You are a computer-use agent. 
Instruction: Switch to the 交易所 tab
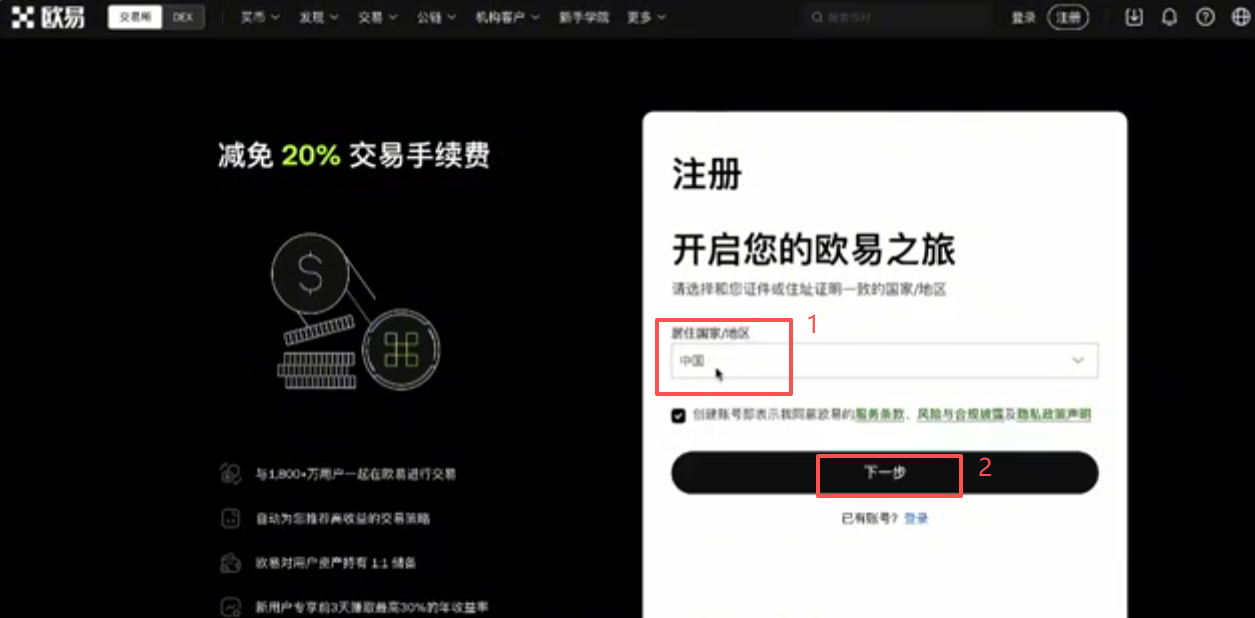pos(135,18)
